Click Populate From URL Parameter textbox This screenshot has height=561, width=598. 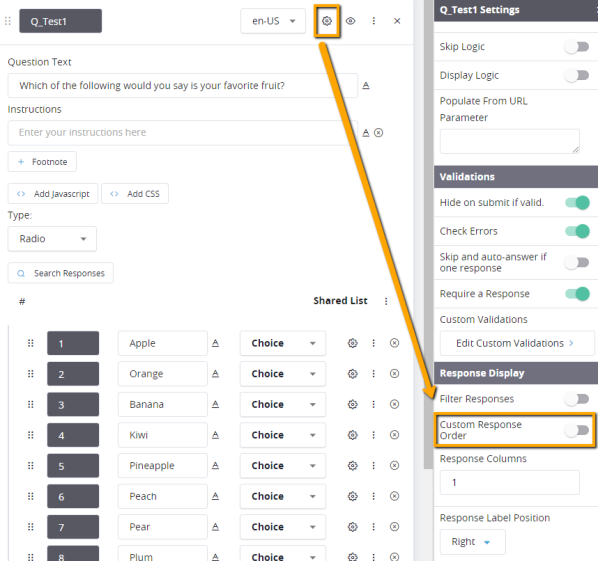coord(510,141)
